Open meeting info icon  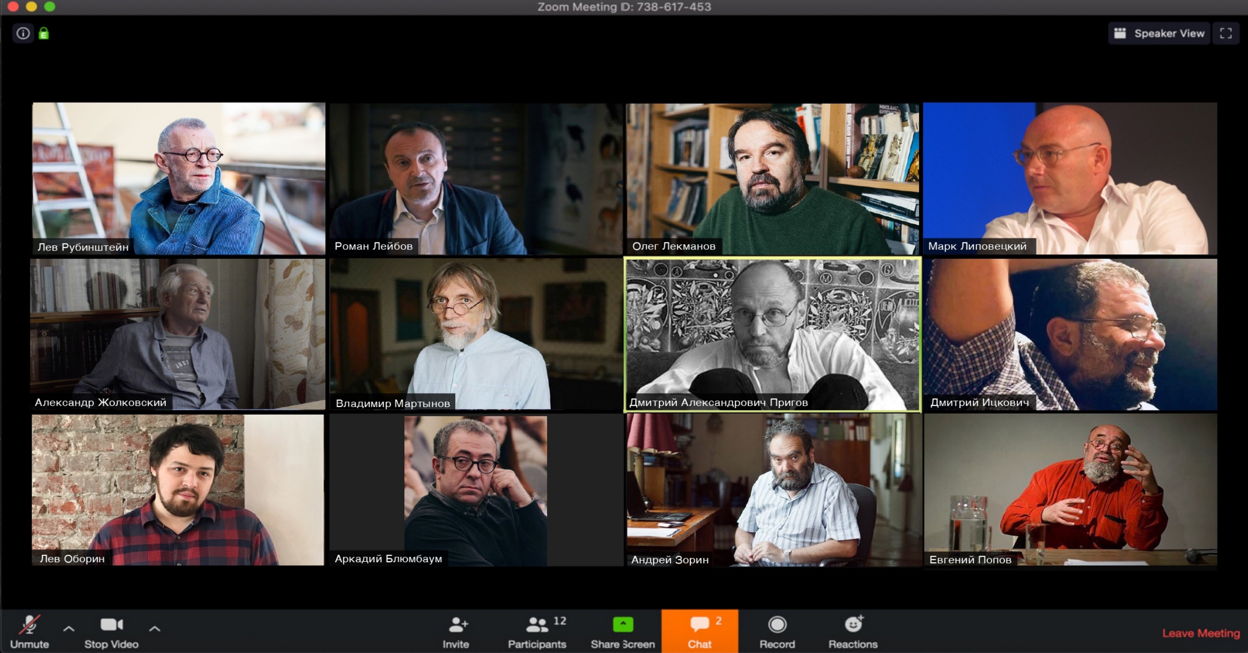23,33
